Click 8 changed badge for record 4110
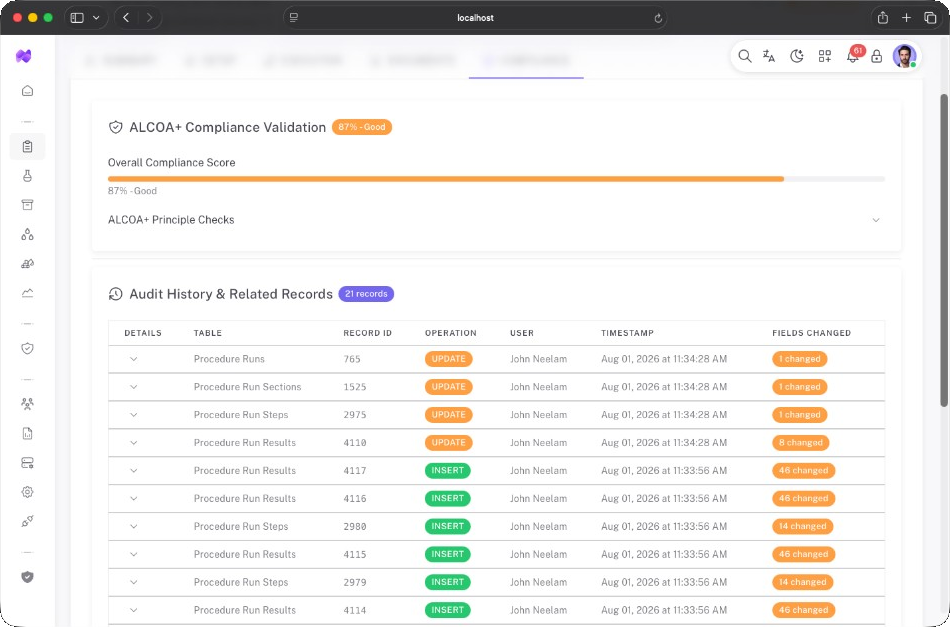 click(x=800, y=442)
